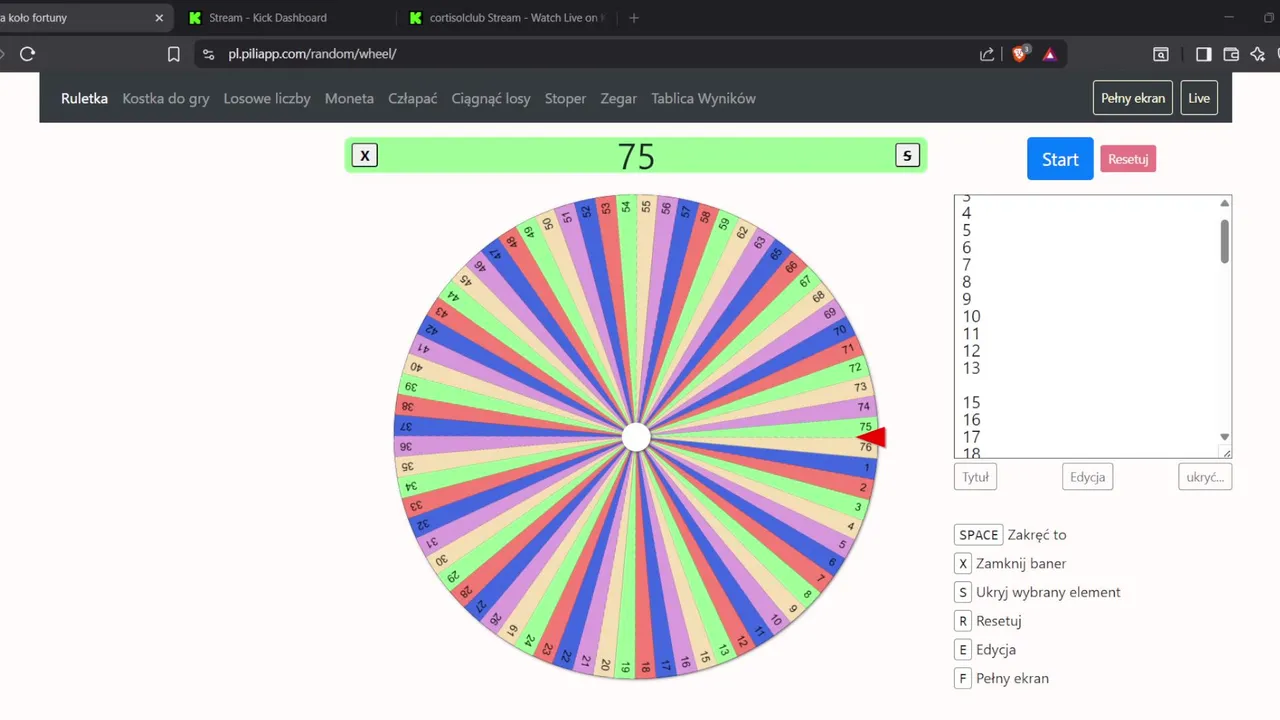The height and width of the screenshot is (720, 1280).
Task: Click the ukryć button below list
Action: tap(1205, 477)
